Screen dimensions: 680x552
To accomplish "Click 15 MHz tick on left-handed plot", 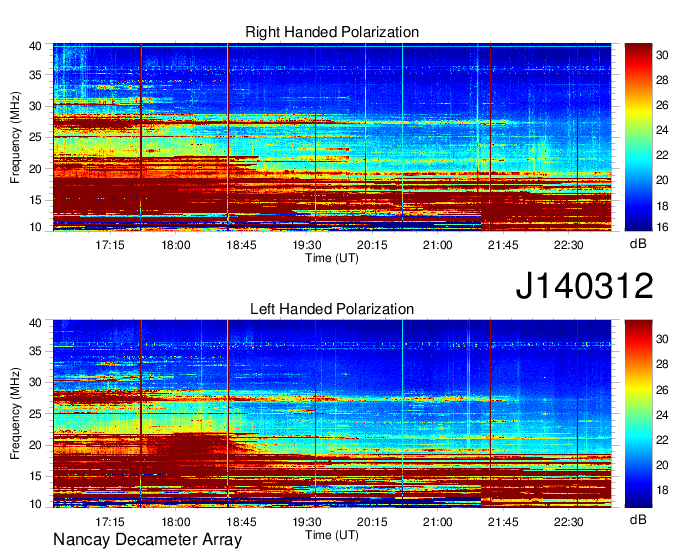I will pos(35,476).
